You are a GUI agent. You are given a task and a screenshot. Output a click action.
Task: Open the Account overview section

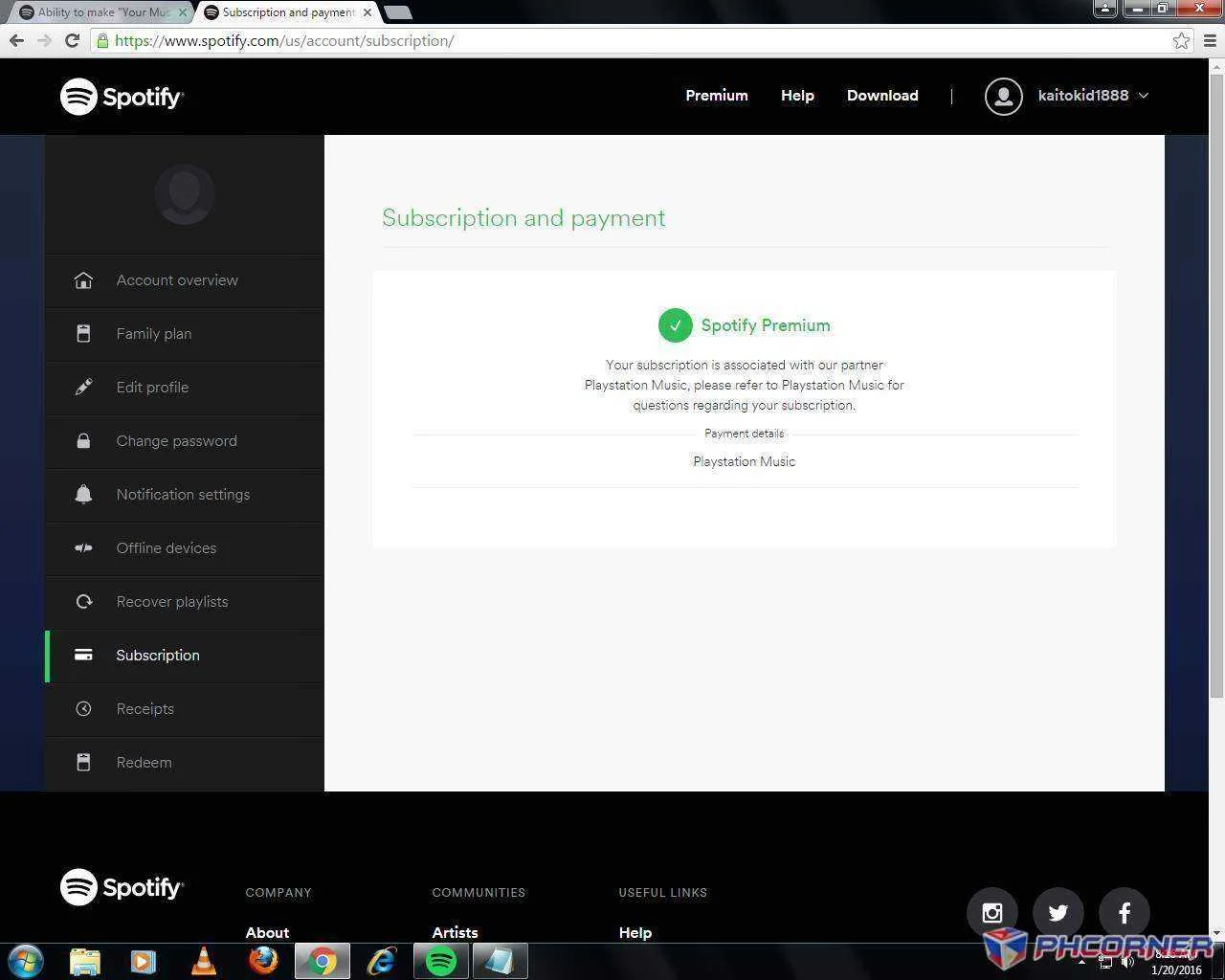click(x=185, y=280)
